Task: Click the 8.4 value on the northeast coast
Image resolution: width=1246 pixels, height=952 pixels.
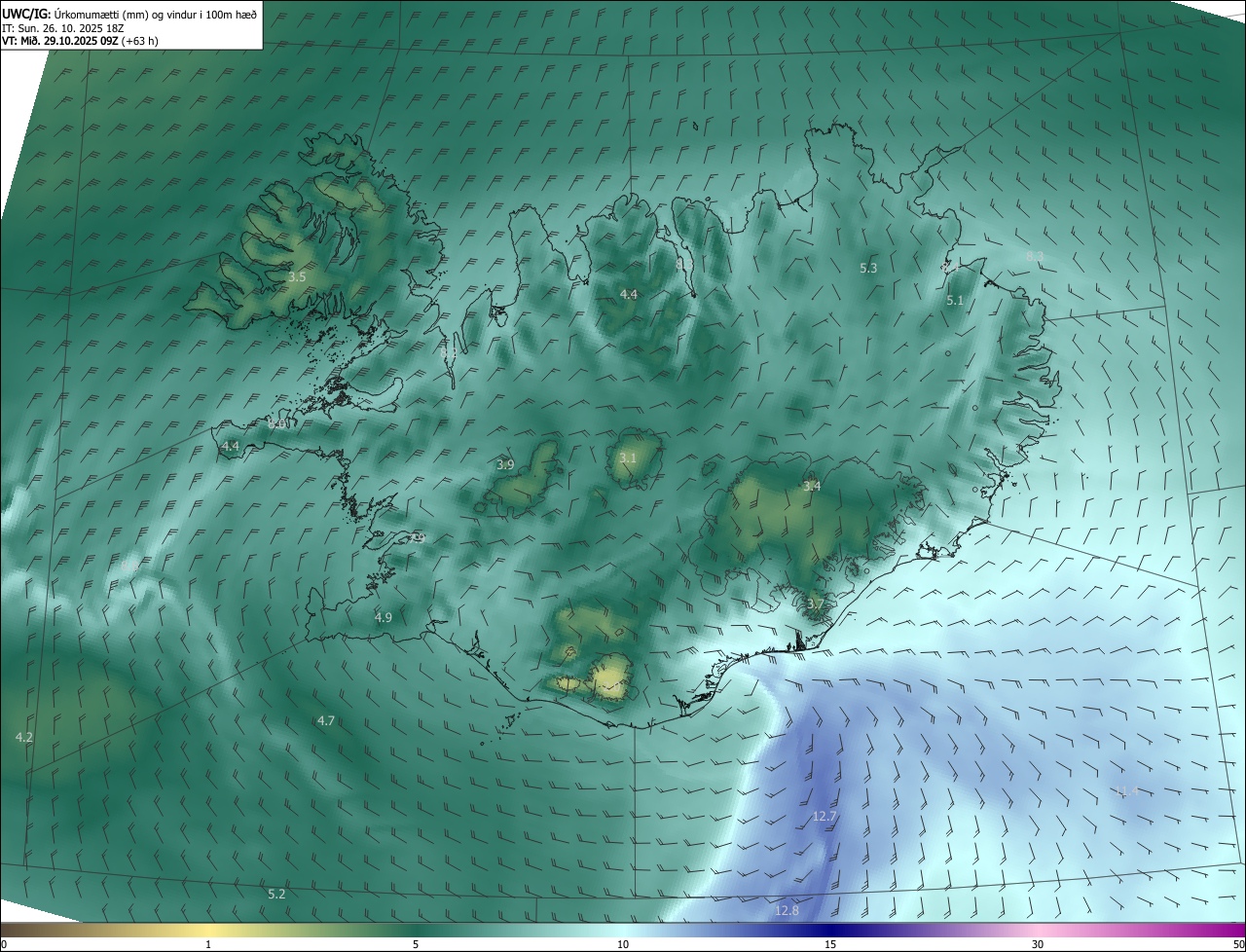Action: pos(950,266)
